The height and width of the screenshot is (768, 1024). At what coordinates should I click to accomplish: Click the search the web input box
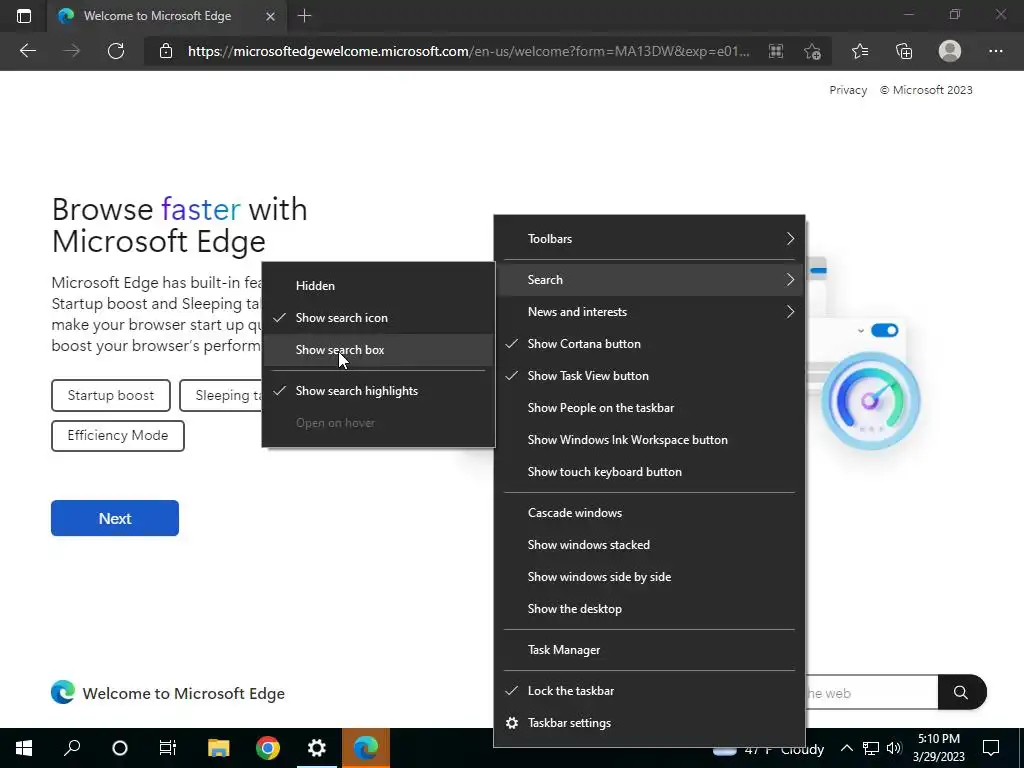point(871,693)
